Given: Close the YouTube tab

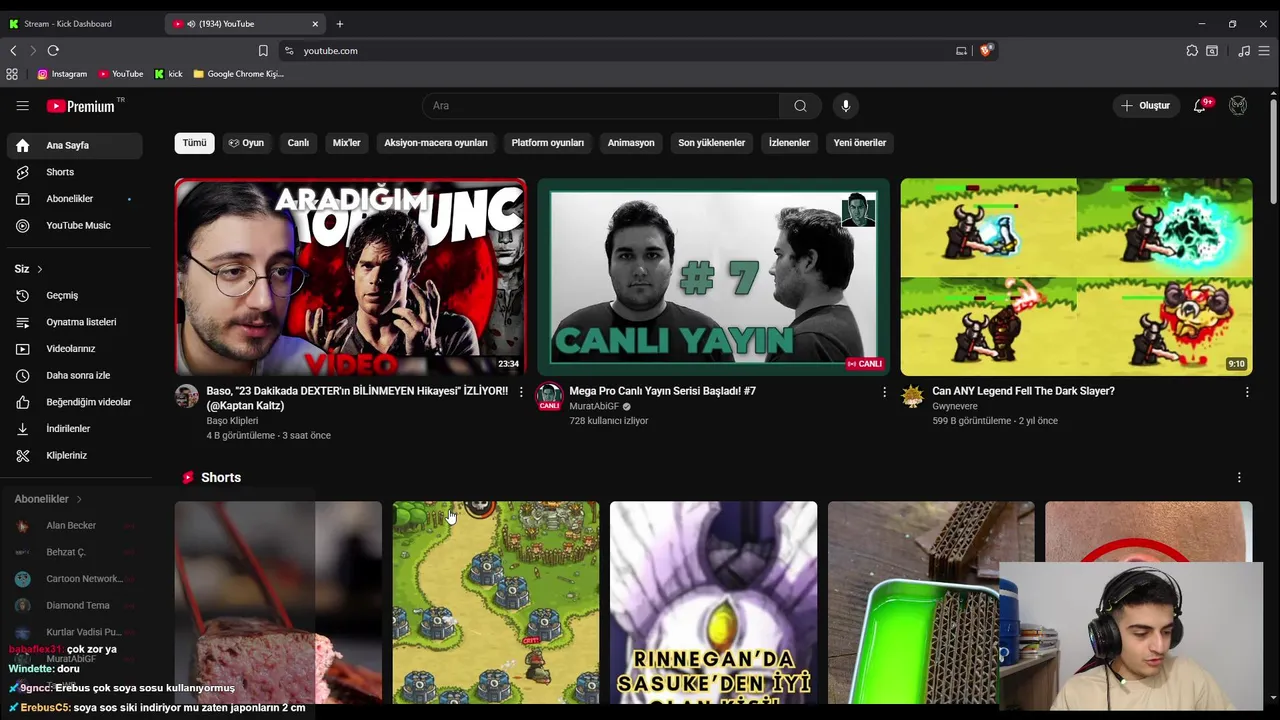Looking at the screenshot, I should tap(315, 24).
